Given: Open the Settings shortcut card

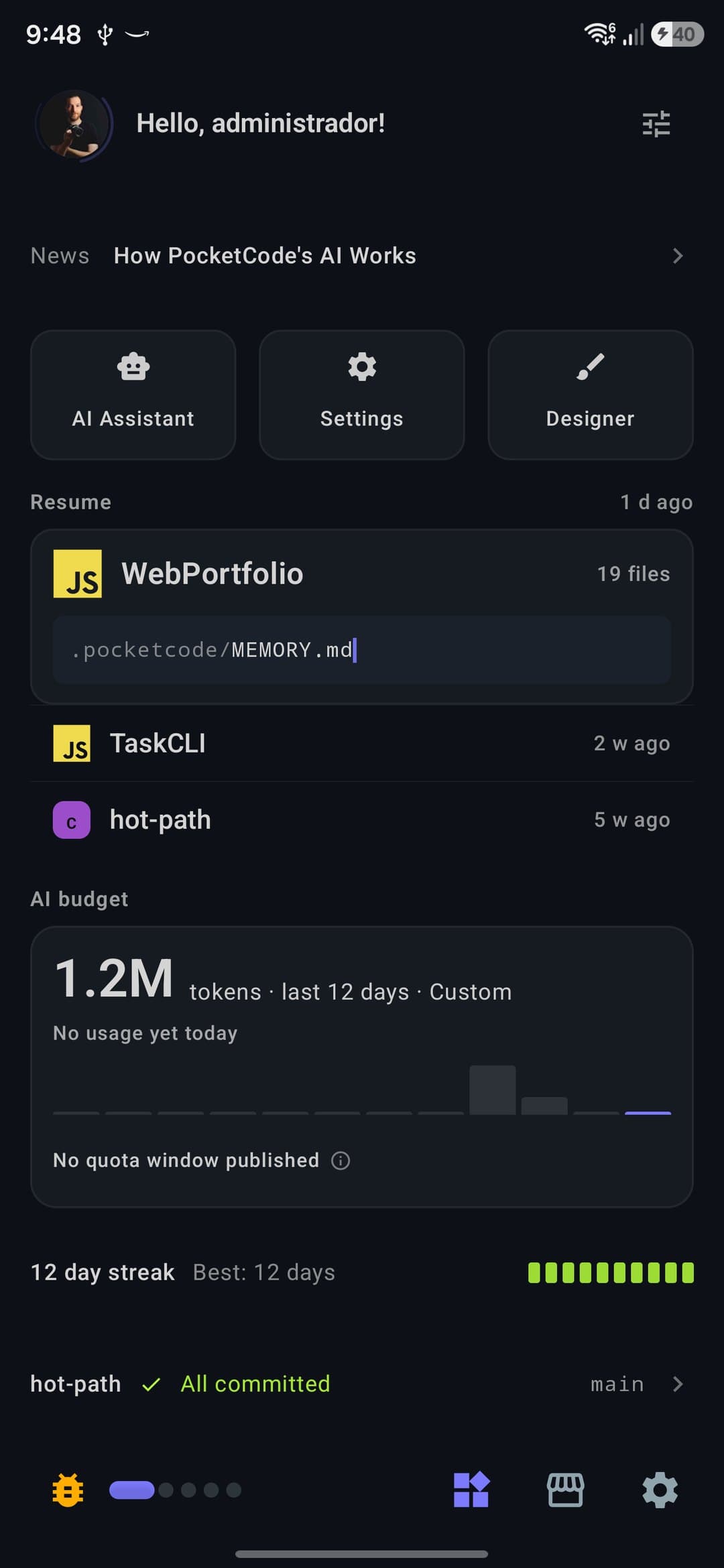Looking at the screenshot, I should click(362, 395).
